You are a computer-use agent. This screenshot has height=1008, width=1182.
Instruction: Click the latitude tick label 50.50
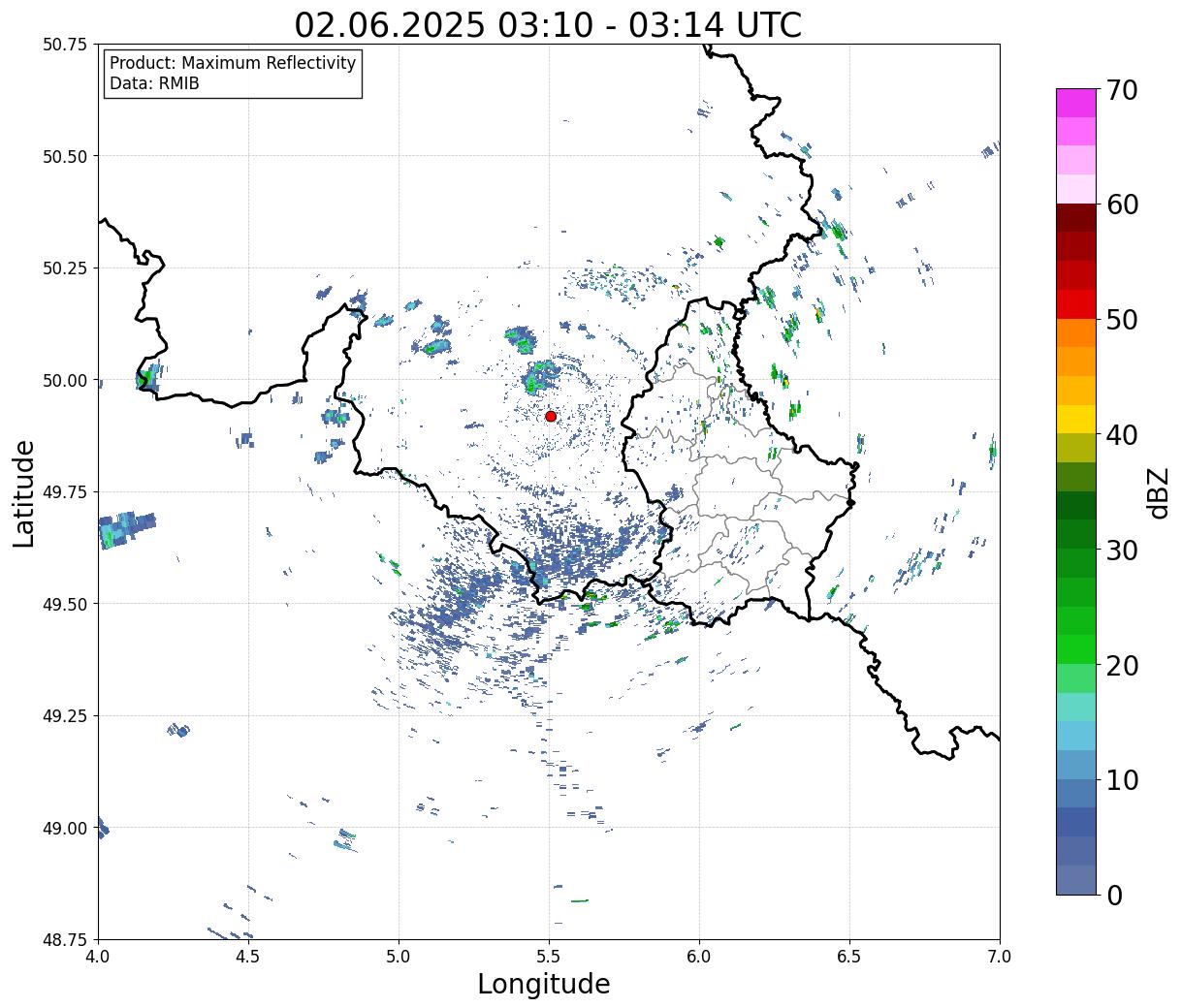(65, 156)
